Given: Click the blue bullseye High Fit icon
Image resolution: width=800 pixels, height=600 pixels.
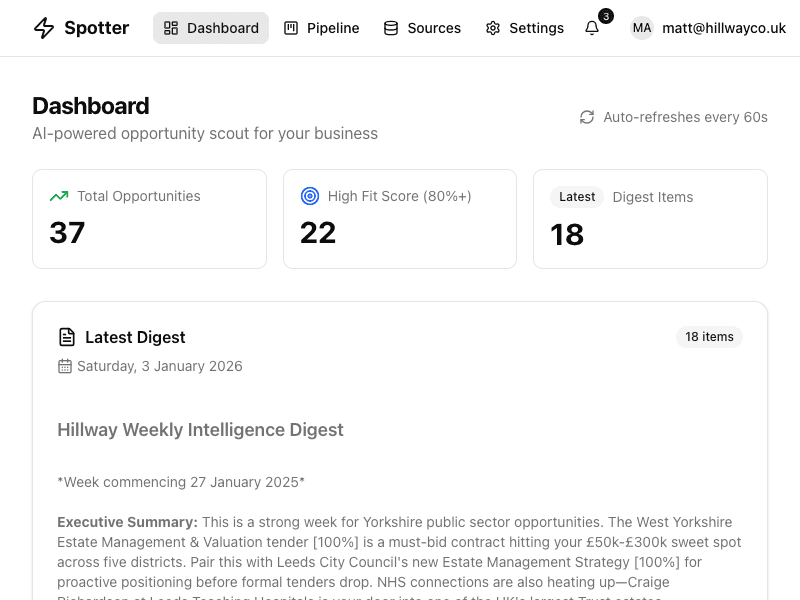Looking at the screenshot, I should [x=310, y=196].
